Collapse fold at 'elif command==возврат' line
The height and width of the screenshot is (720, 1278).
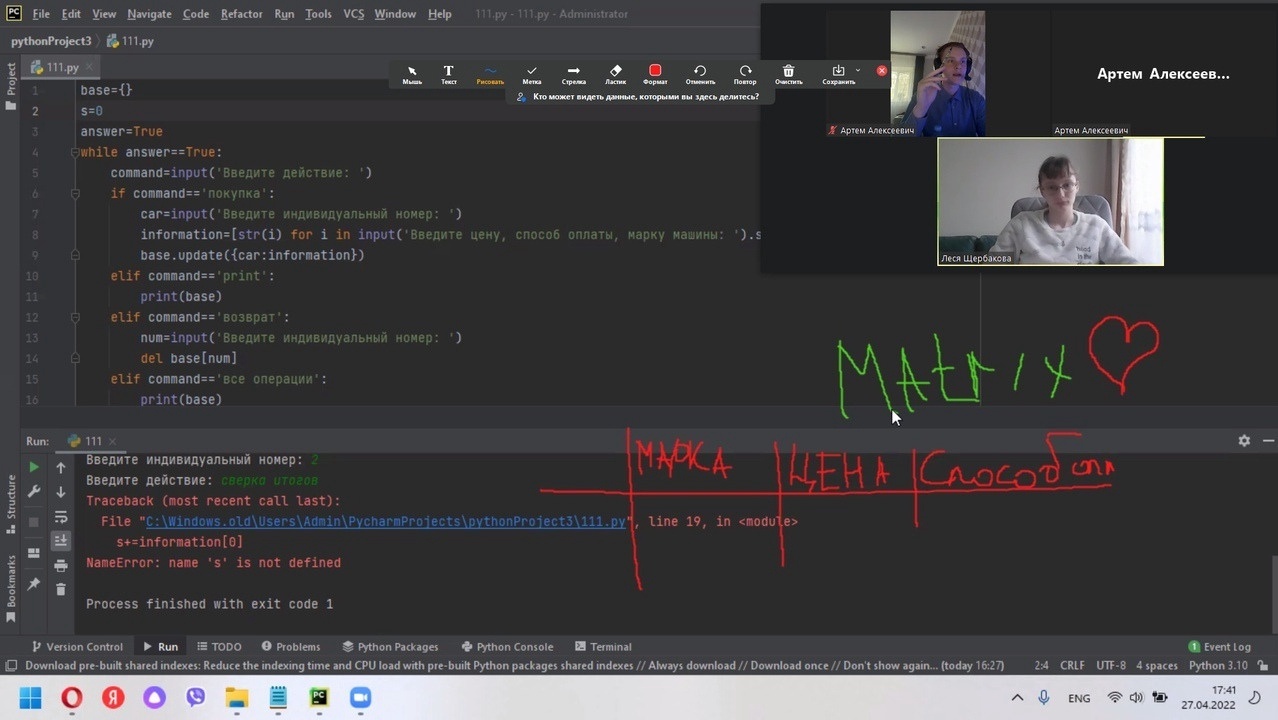click(x=75, y=317)
